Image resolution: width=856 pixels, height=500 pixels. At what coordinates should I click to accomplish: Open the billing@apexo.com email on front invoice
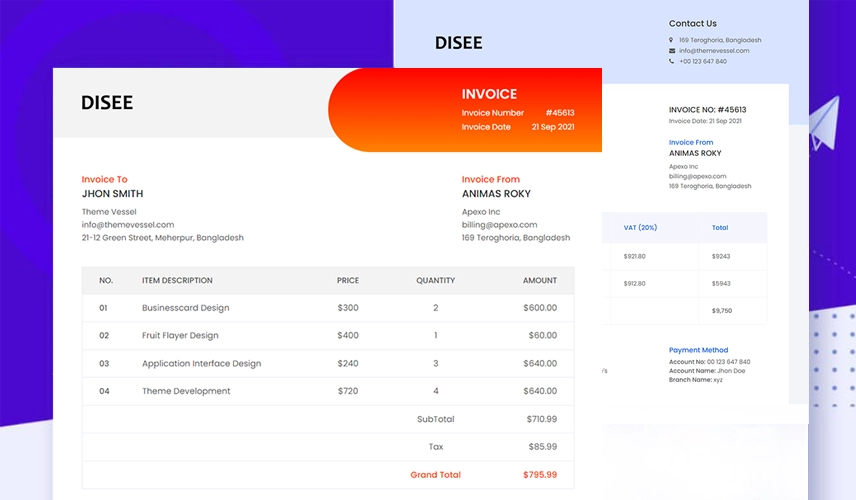pyautogui.click(x=499, y=225)
